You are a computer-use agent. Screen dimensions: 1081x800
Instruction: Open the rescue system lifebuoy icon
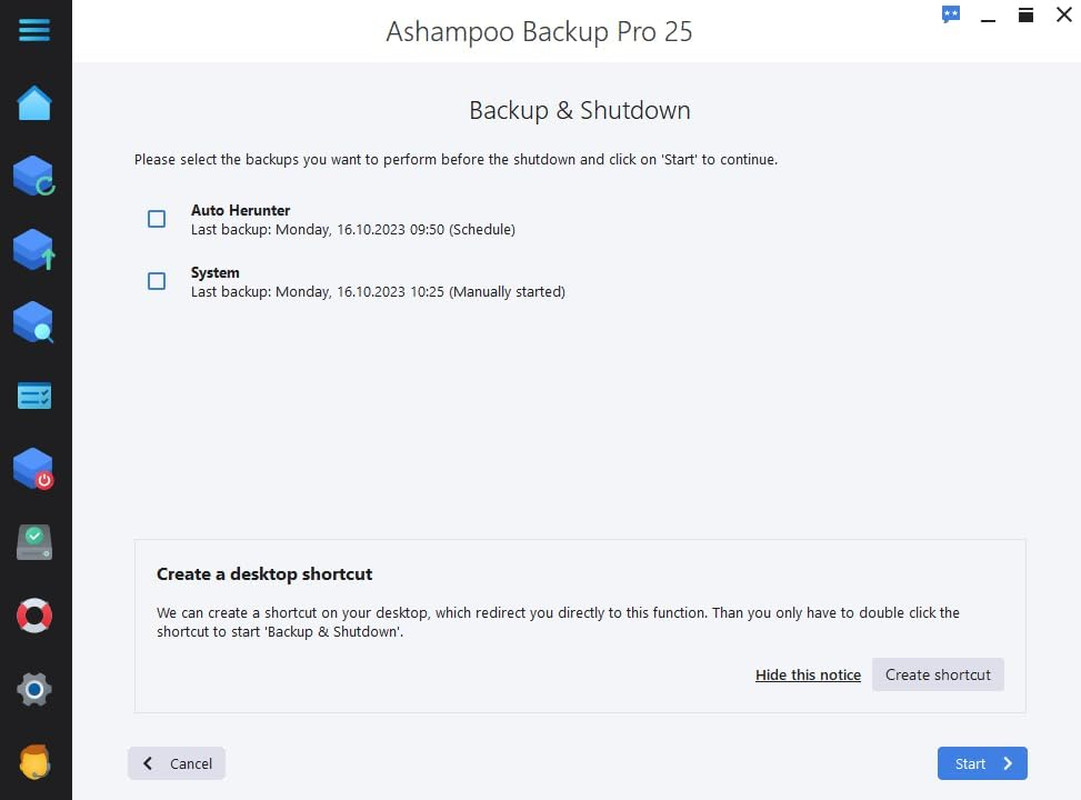point(34,616)
